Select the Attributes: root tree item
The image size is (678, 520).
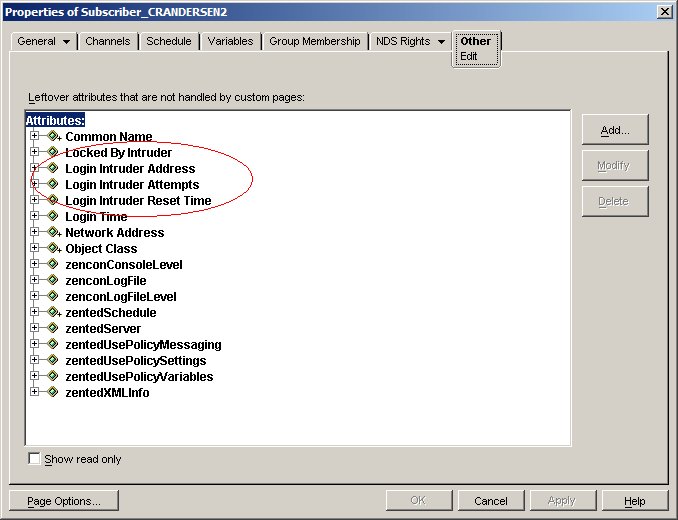55,120
